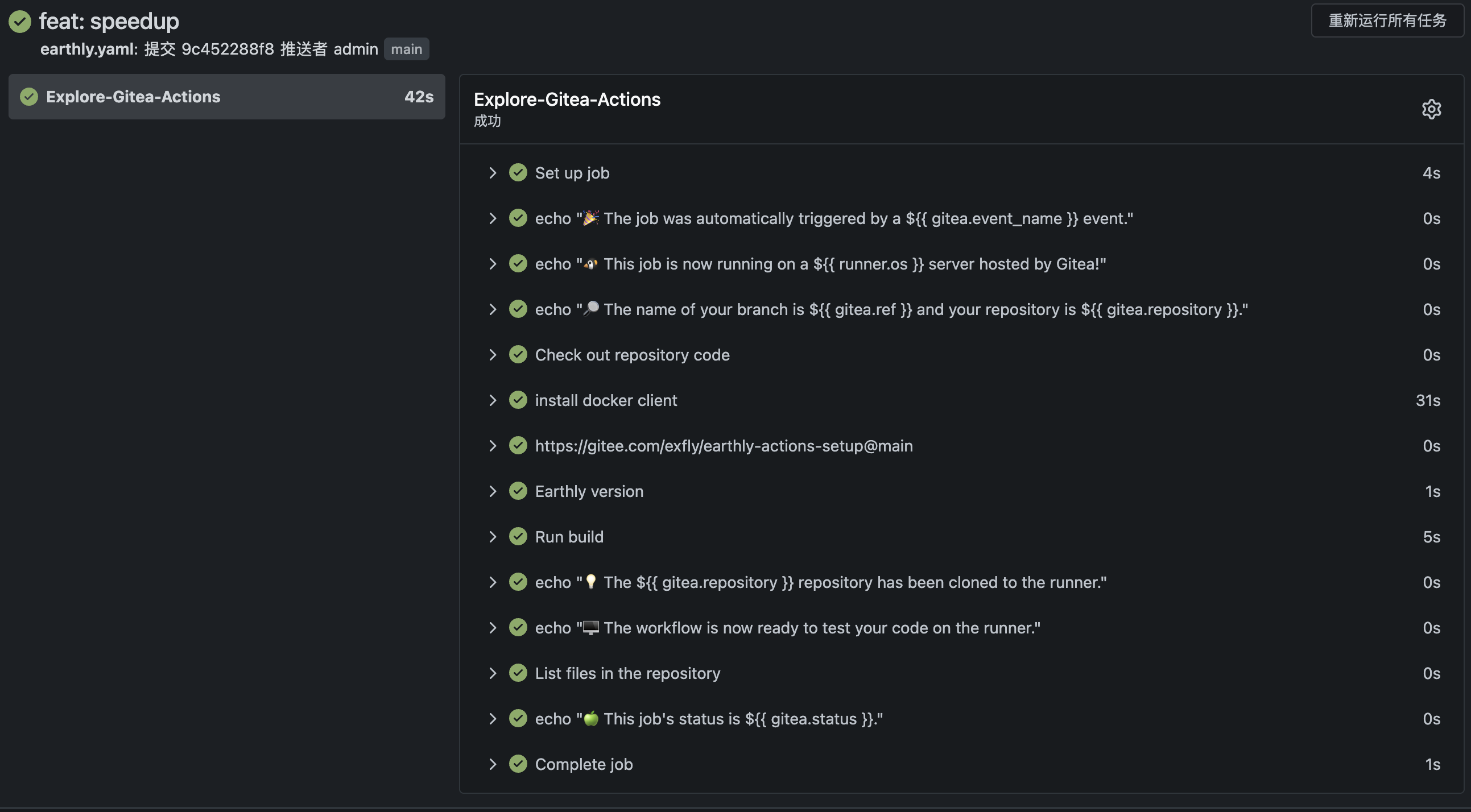The height and width of the screenshot is (812, 1471).
Task: Open the commit link 9c452288f8
Action: coord(228,49)
